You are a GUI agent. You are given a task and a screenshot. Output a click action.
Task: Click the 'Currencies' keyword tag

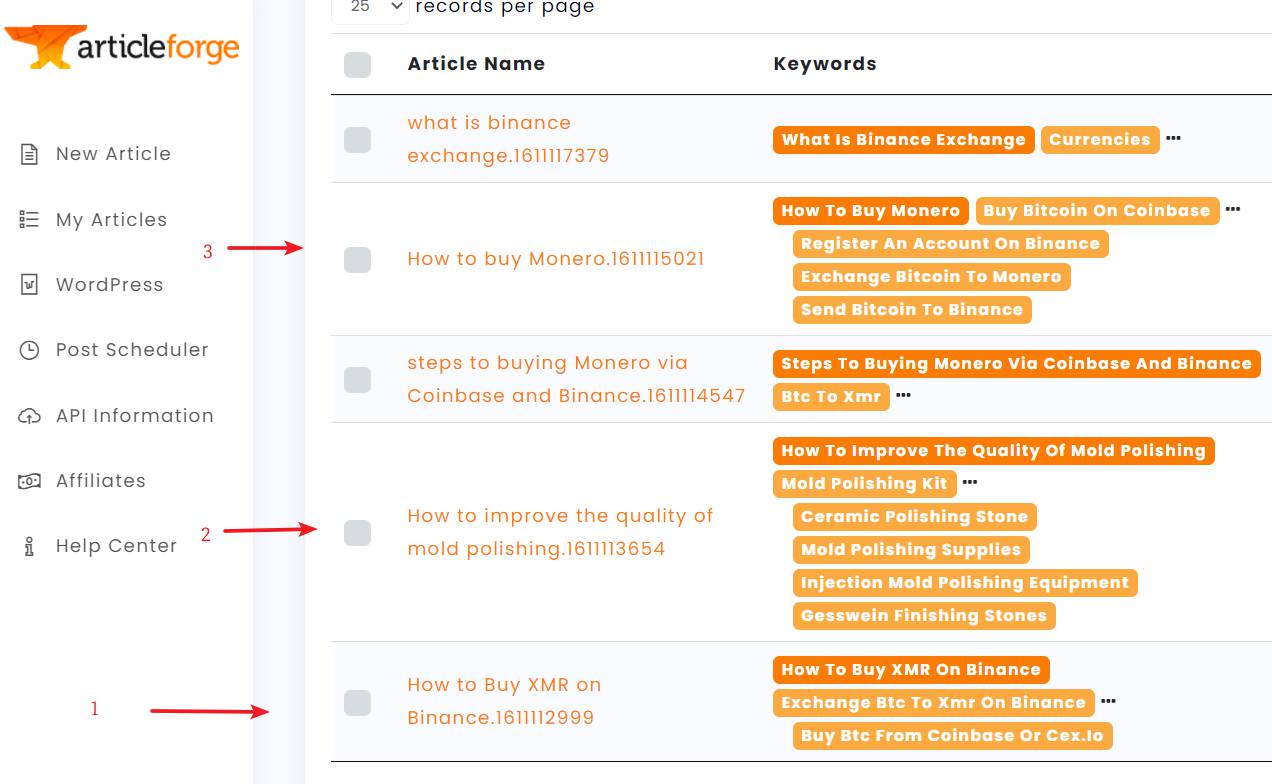1100,140
